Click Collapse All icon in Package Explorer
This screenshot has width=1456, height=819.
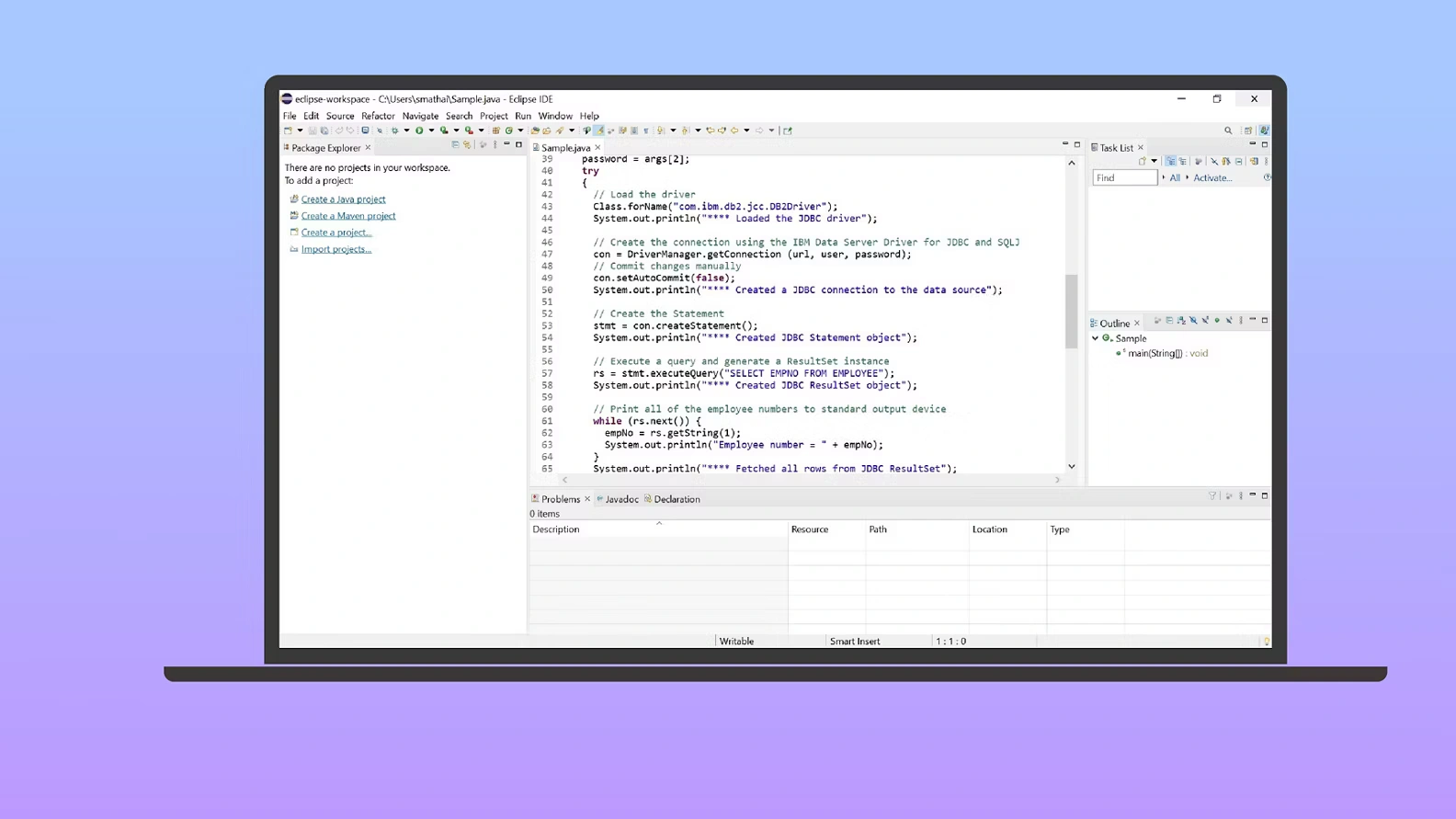point(455,145)
